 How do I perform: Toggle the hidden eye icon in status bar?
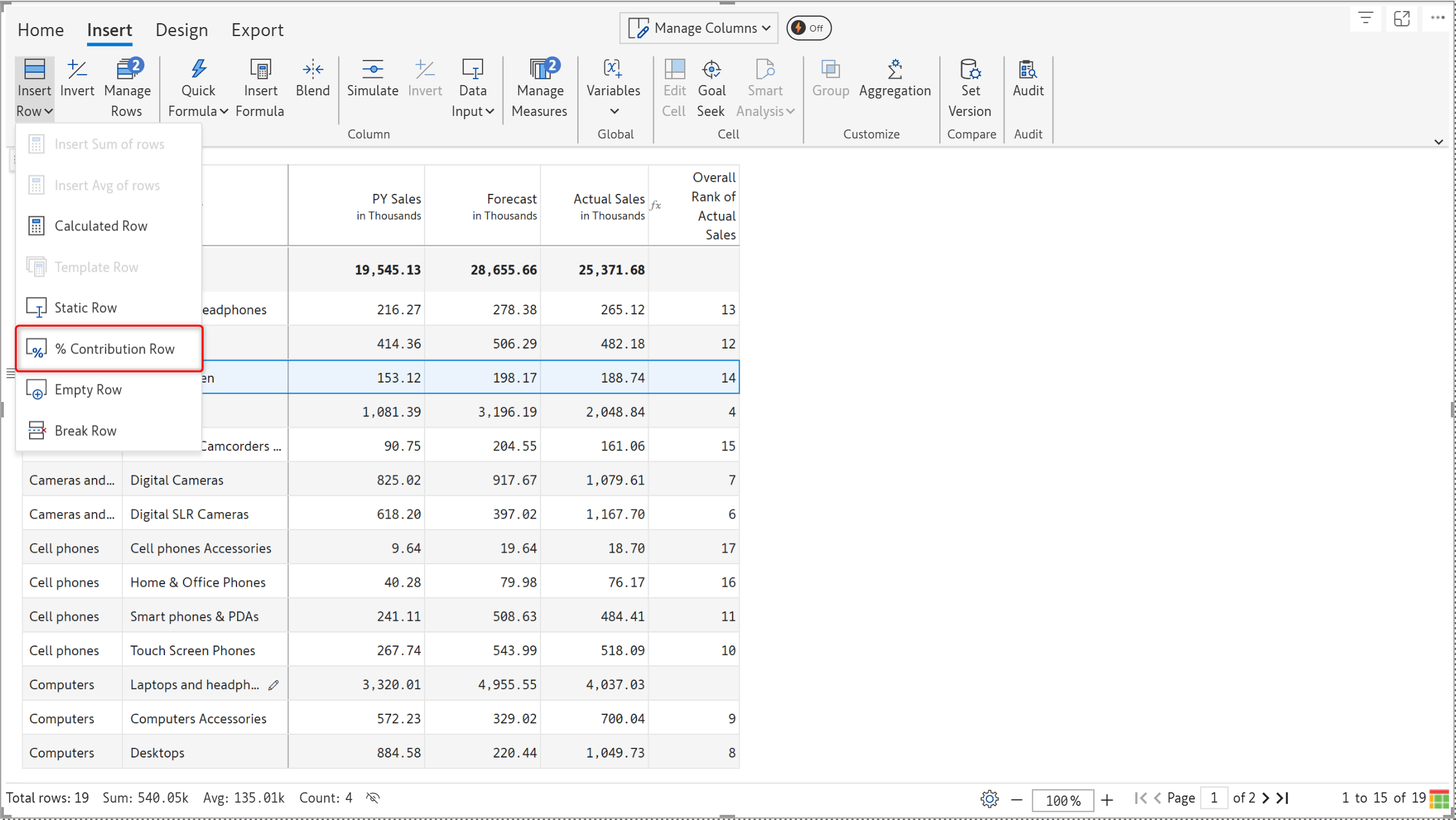373,798
